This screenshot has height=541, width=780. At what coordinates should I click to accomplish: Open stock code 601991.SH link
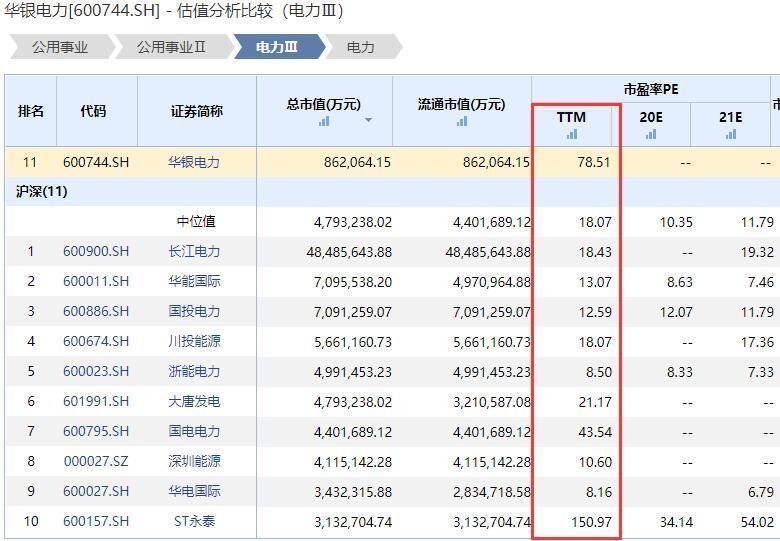(x=96, y=401)
